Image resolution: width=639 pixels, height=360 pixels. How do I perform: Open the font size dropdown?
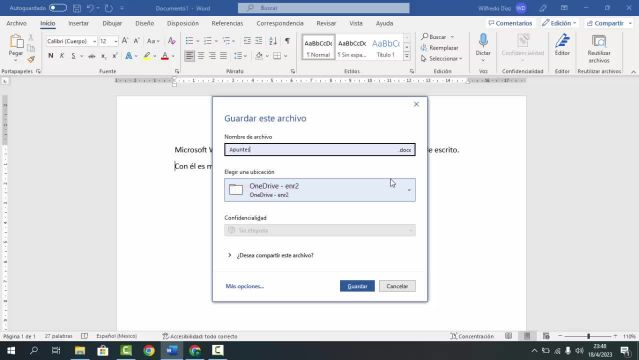click(116, 41)
